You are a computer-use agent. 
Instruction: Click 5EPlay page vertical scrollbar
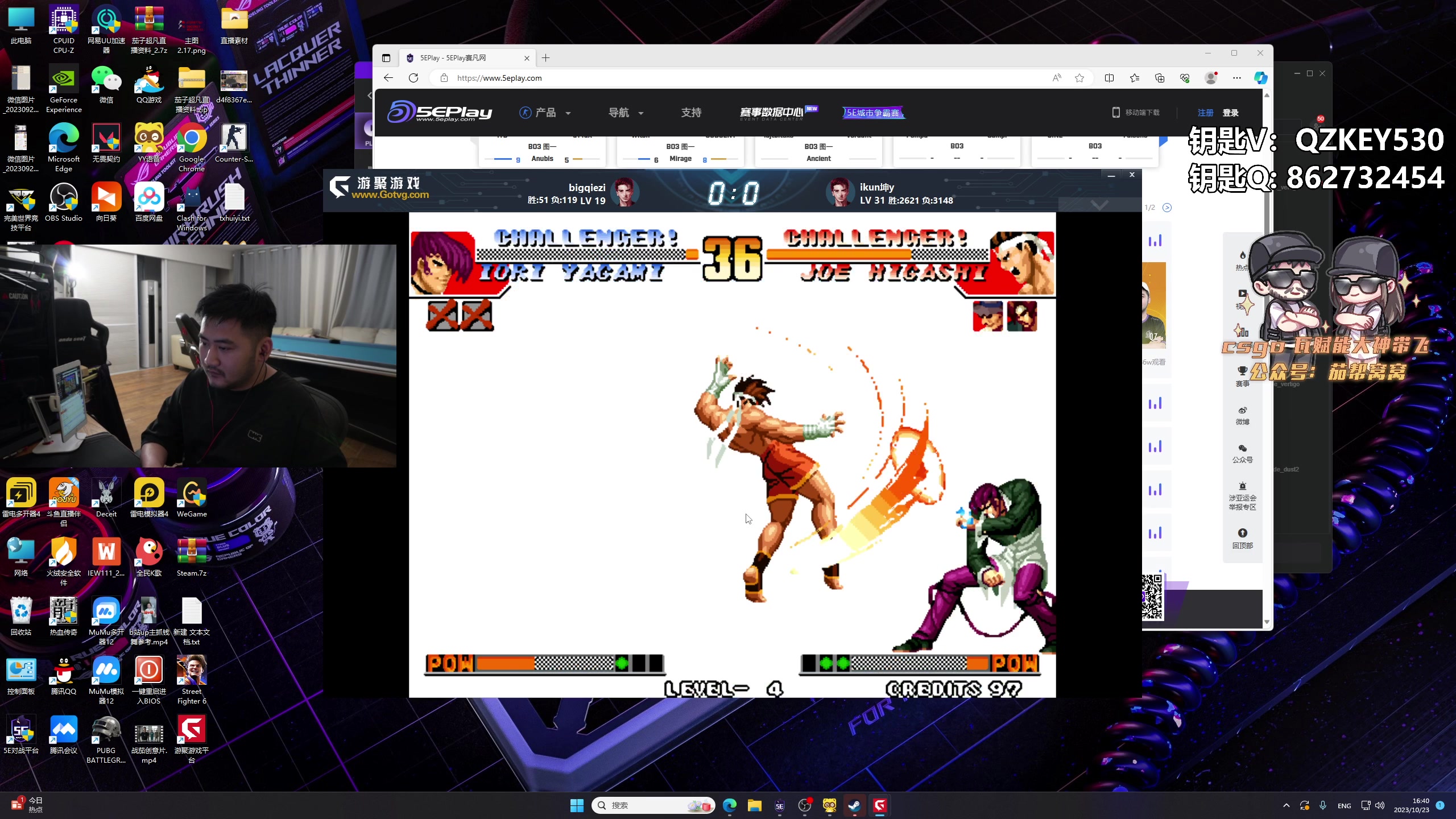(1267, 358)
